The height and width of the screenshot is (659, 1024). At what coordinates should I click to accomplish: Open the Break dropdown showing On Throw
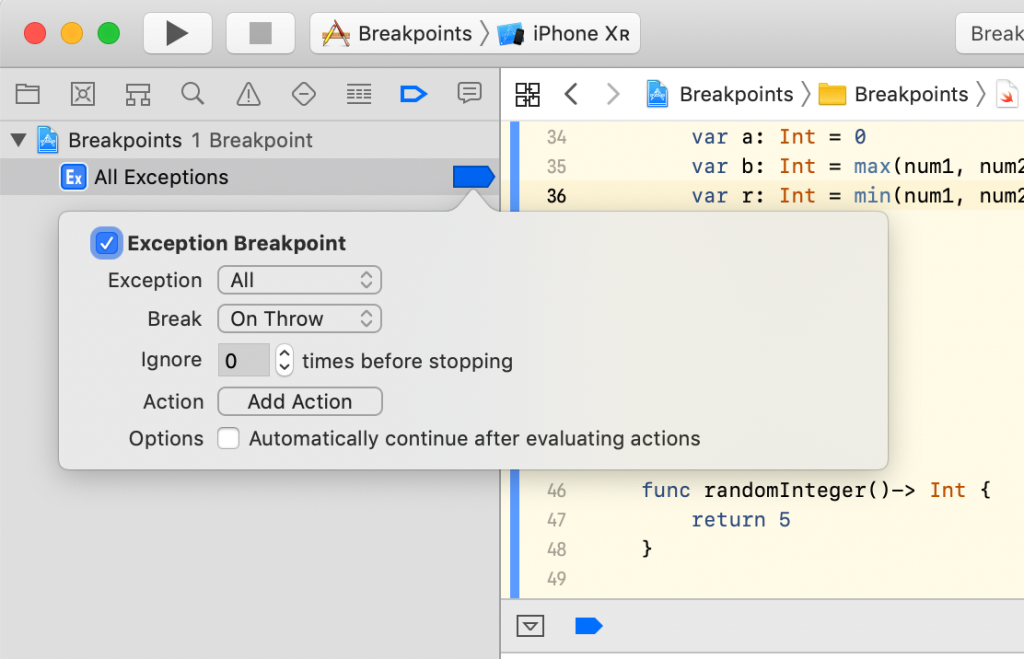[x=299, y=319]
